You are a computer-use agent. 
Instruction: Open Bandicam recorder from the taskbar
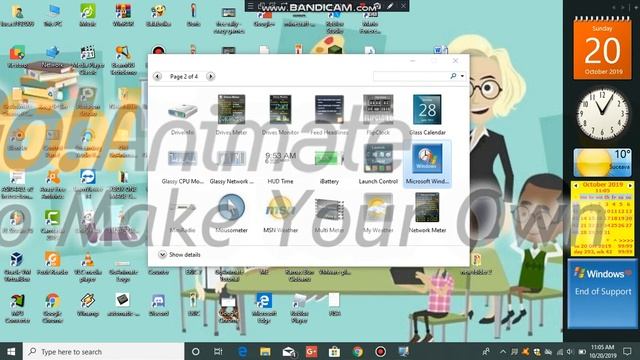(x=380, y=351)
